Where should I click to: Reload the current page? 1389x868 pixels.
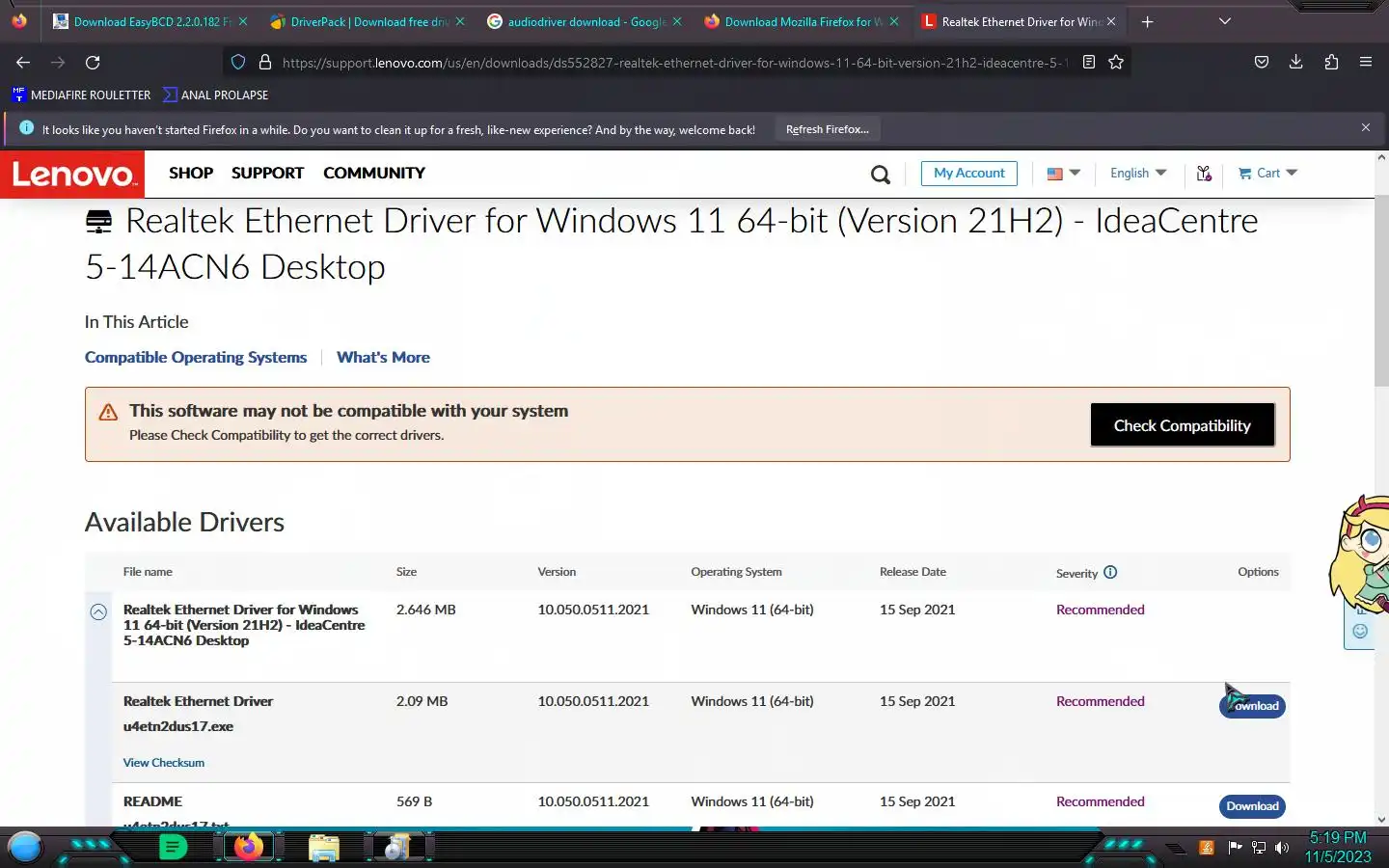pyautogui.click(x=93, y=63)
